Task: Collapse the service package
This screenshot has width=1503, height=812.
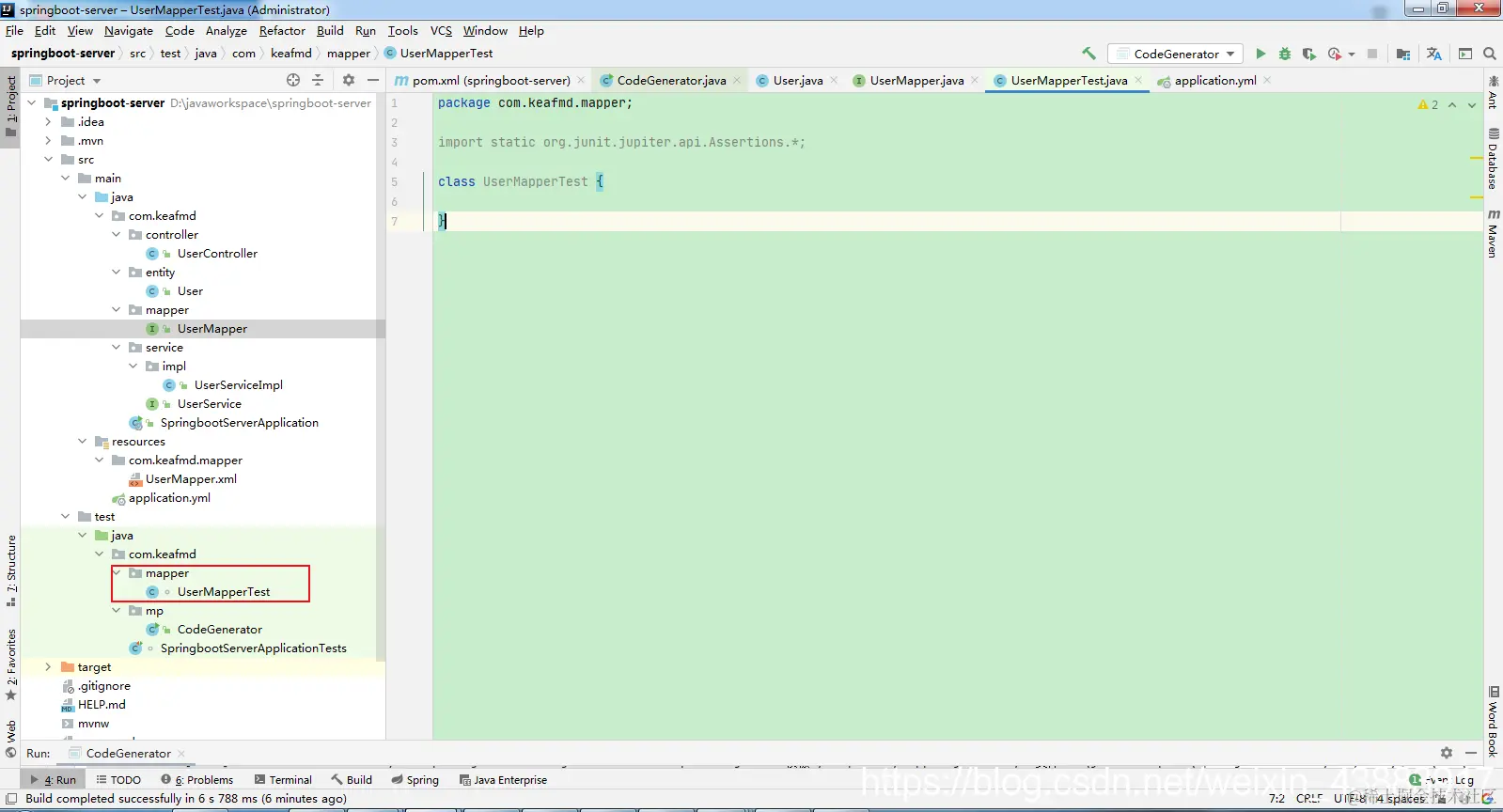Action: [x=117, y=347]
